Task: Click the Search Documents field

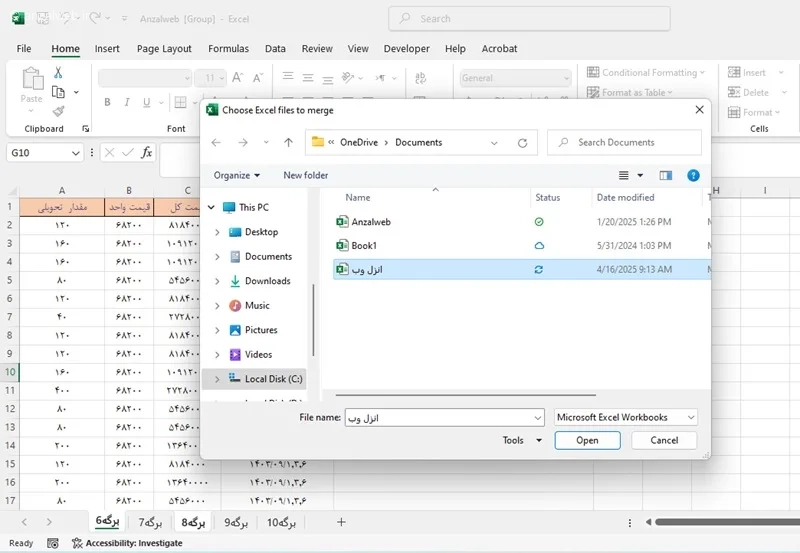Action: pos(624,143)
